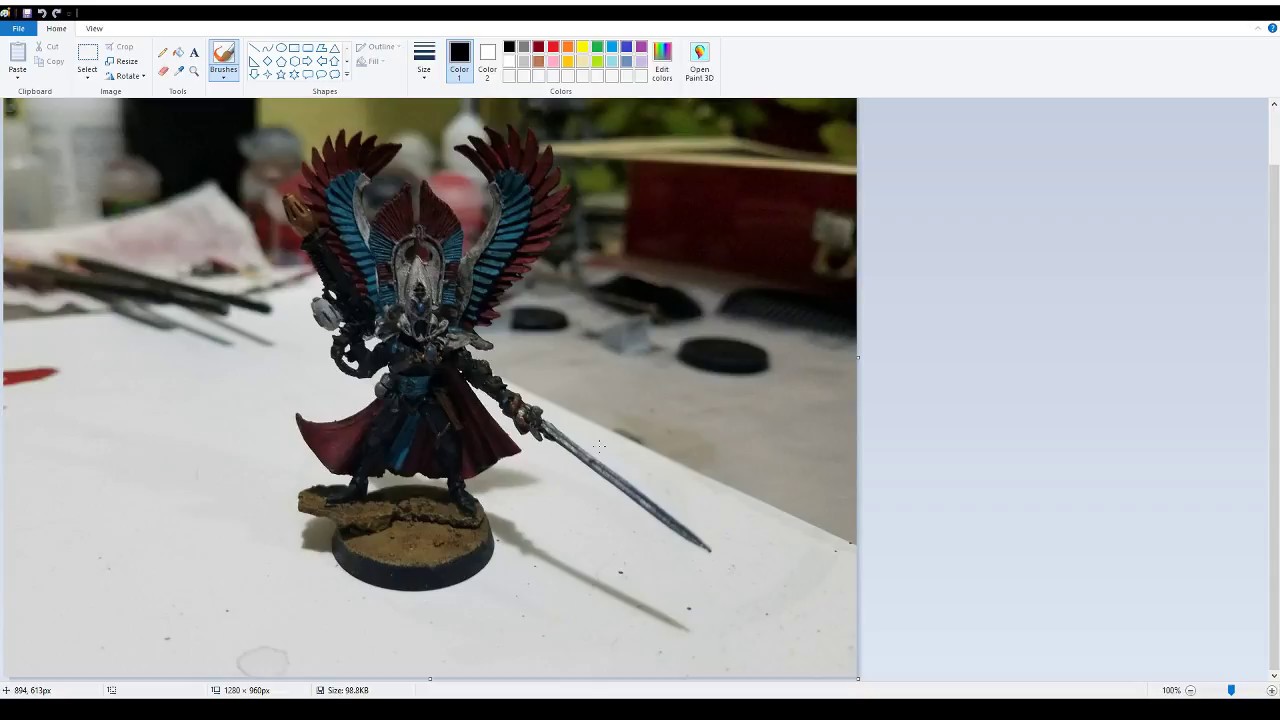Open Paint Help question mark icon

pos(1272,28)
